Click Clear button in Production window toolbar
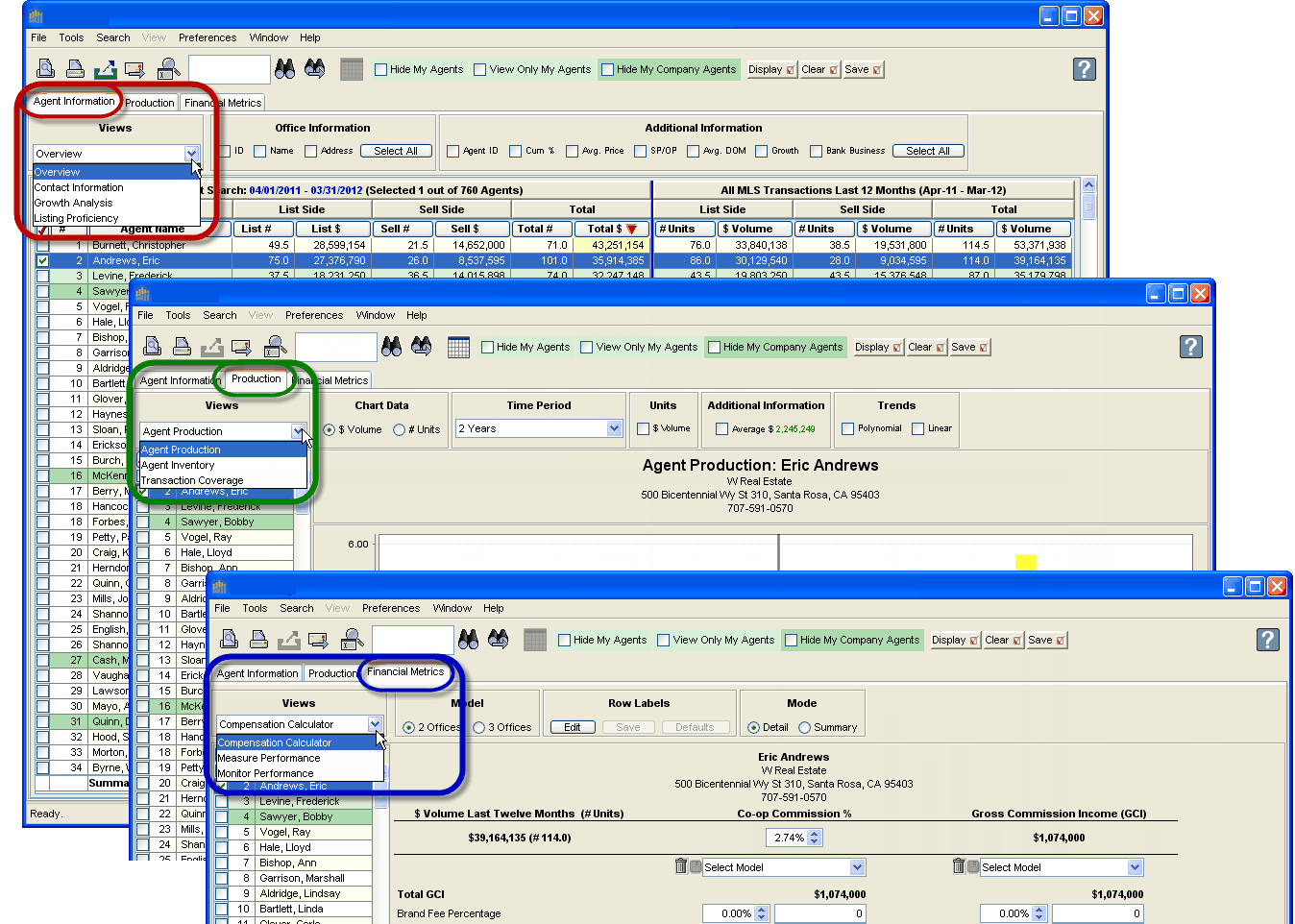Screen dimensions: 1295x924 pyautogui.click(x=927, y=347)
